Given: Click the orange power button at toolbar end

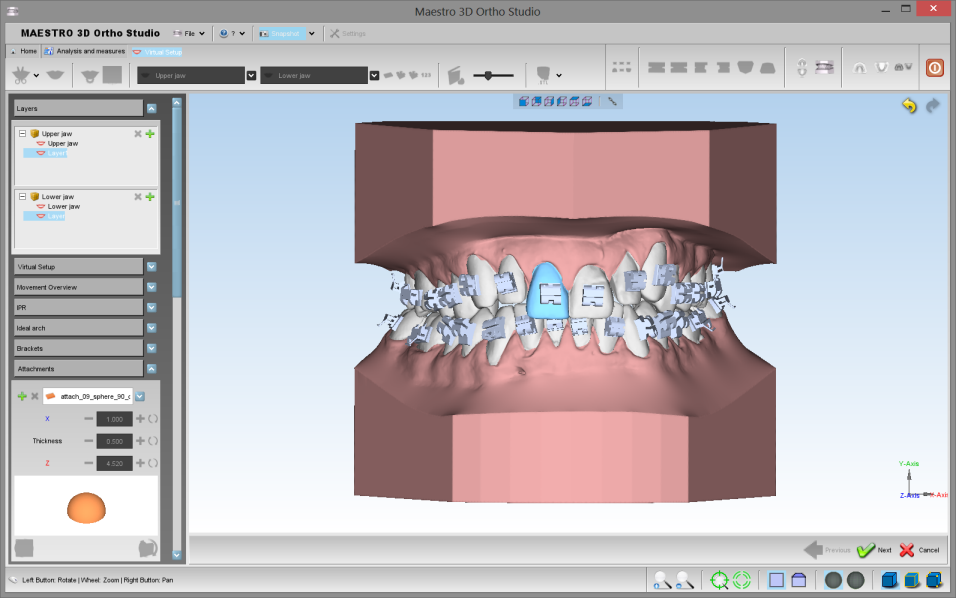Looking at the screenshot, I should (933, 67).
